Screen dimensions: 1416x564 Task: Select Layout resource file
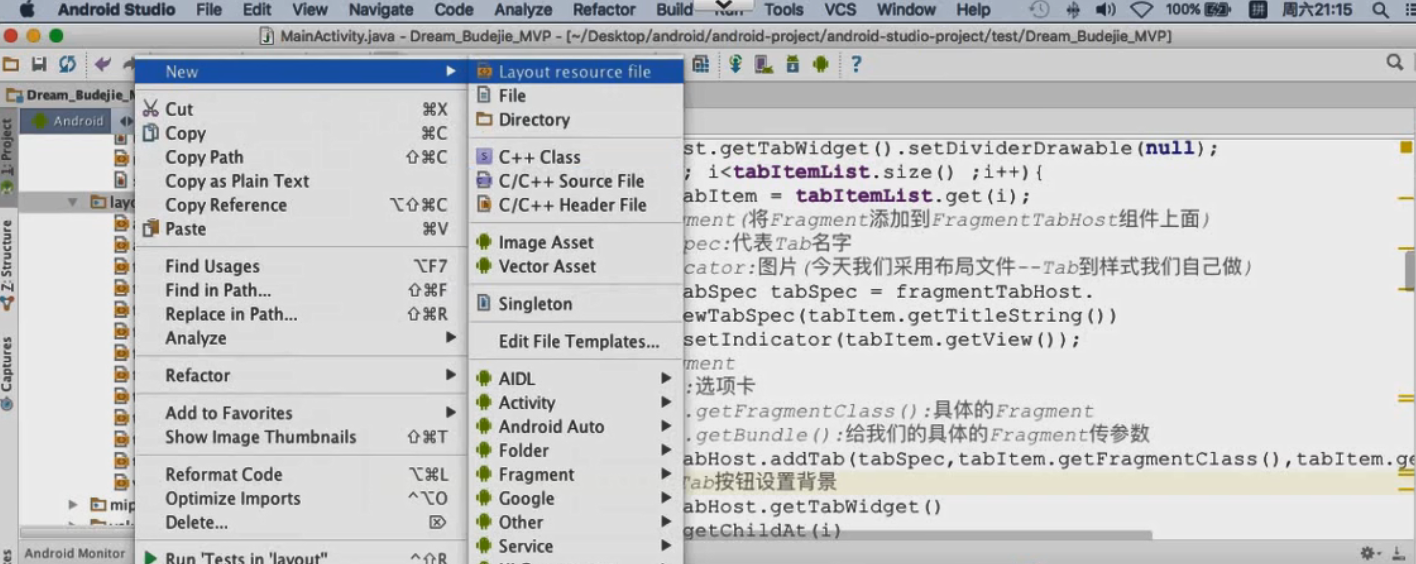pyautogui.click(x=576, y=72)
